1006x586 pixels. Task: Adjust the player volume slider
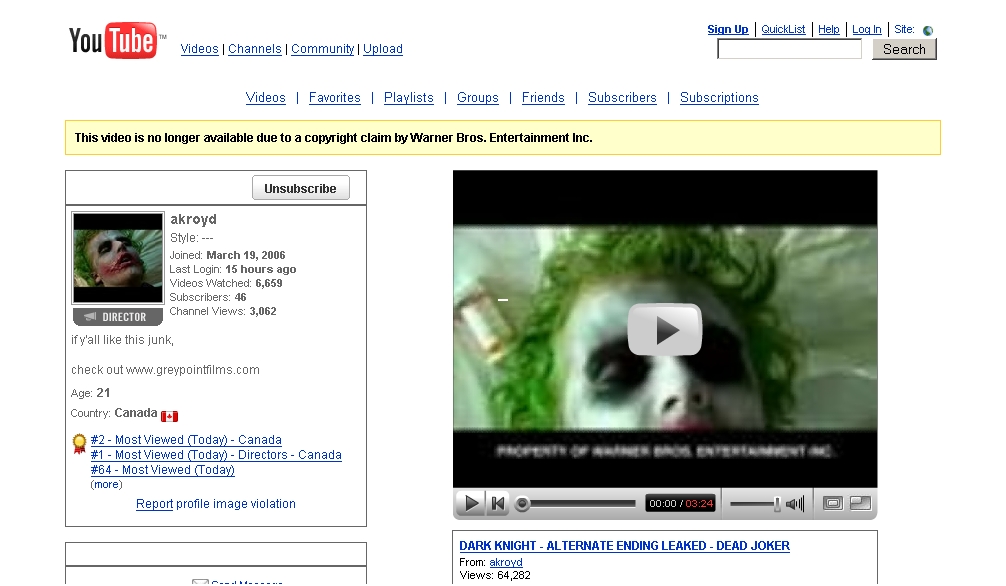754,504
